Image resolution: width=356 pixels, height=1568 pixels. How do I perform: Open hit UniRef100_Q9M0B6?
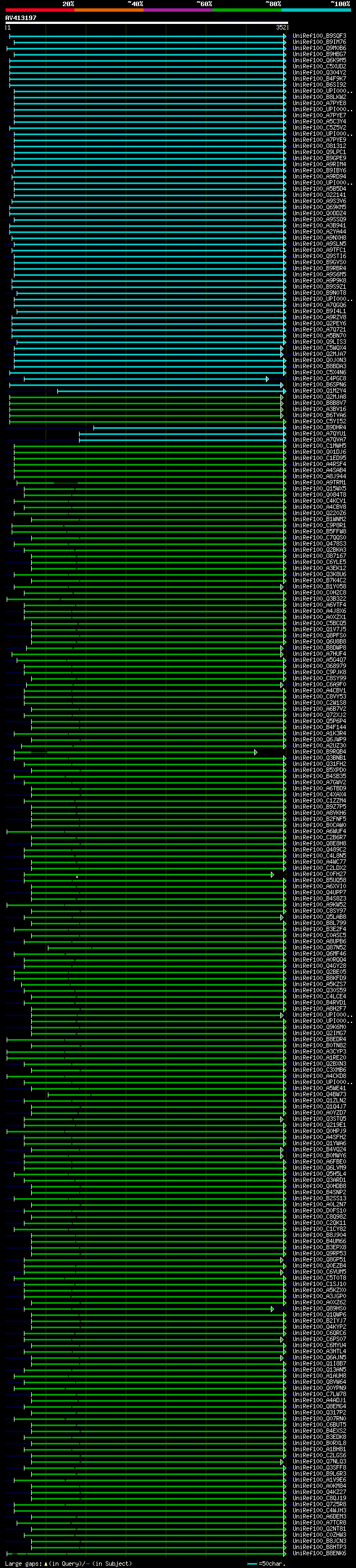(x=319, y=48)
